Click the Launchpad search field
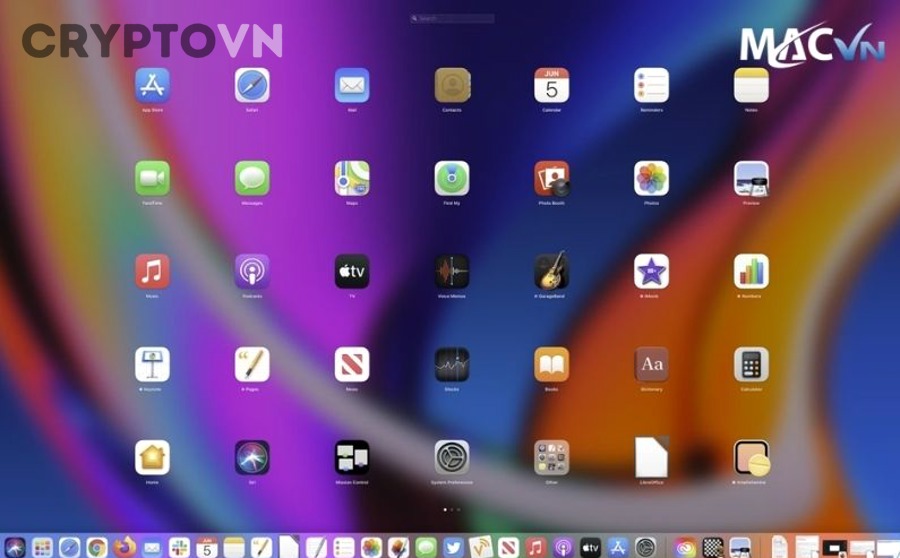This screenshot has width=900, height=558. click(452, 18)
